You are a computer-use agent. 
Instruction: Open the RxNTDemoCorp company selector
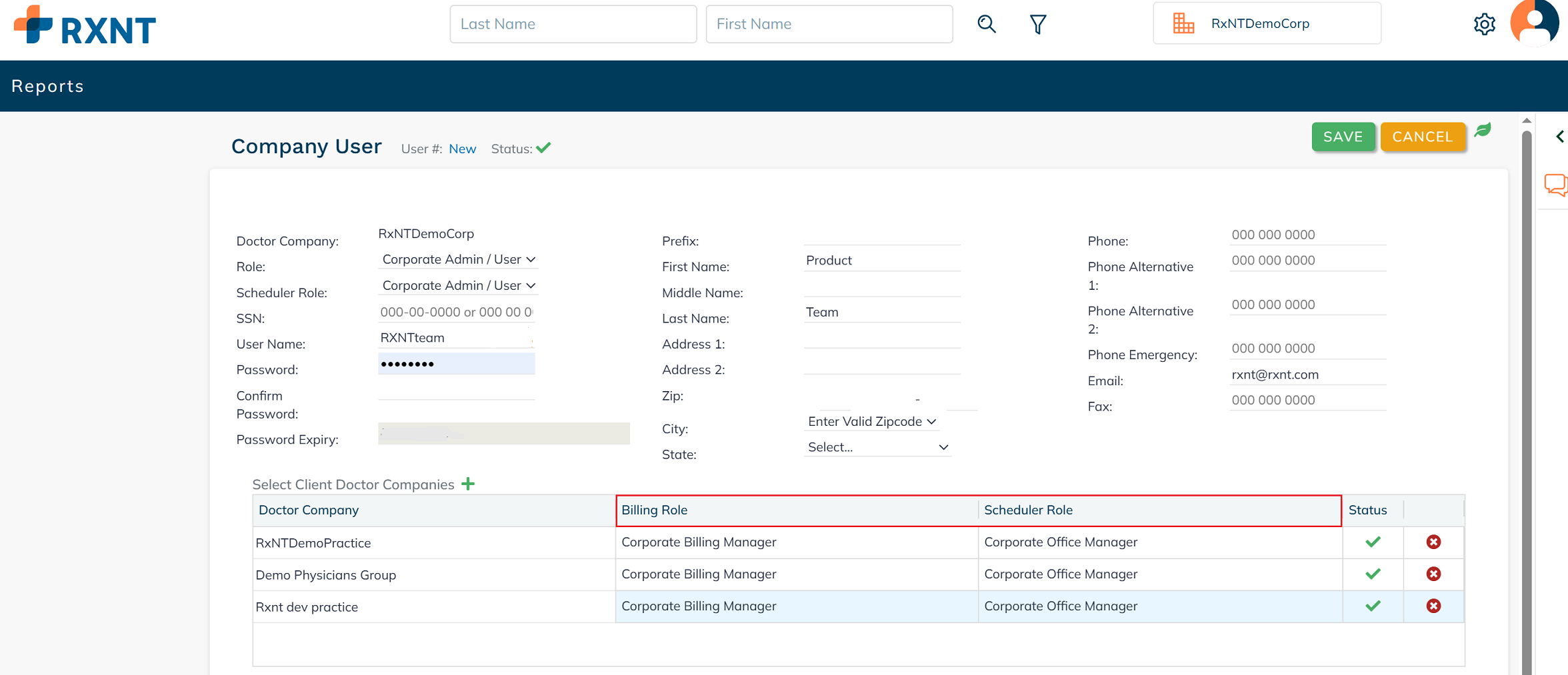point(1267,23)
